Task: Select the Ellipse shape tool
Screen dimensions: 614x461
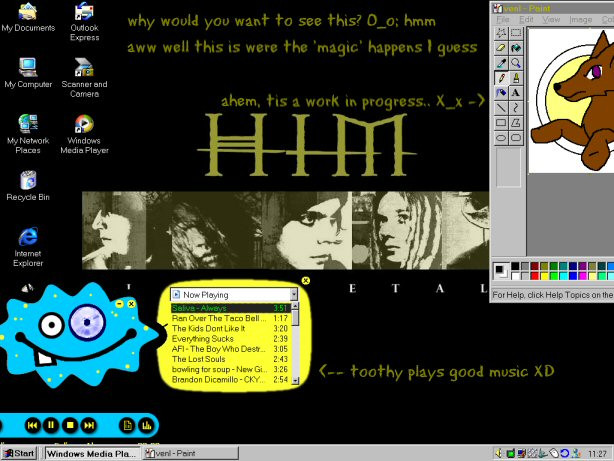Action: 501,138
